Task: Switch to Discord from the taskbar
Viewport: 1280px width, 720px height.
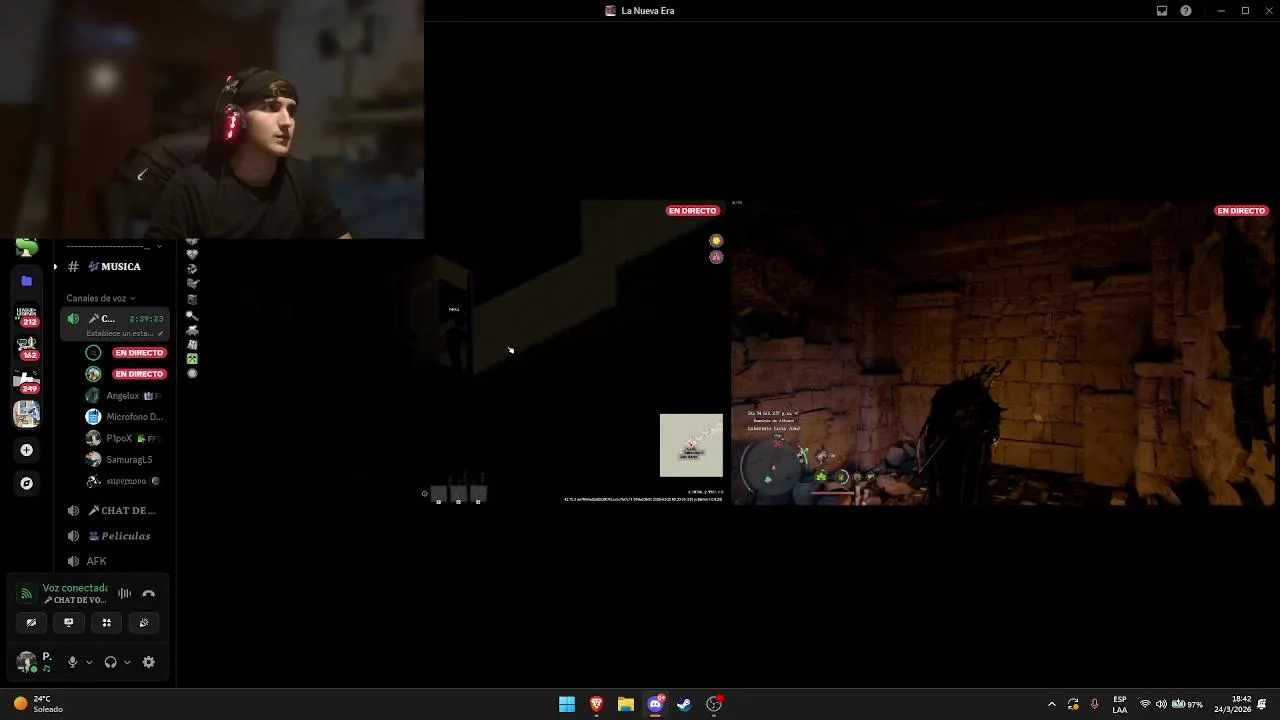Action: click(x=655, y=704)
